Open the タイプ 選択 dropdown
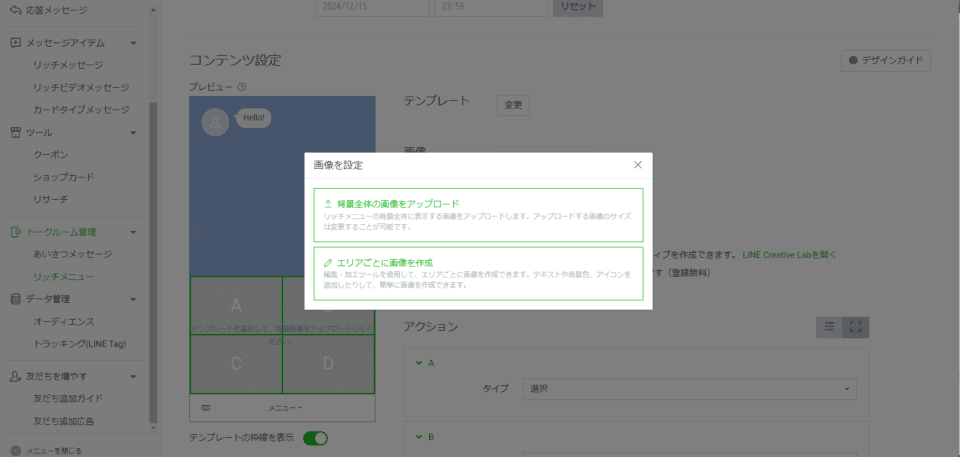Image resolution: width=960 pixels, height=457 pixels. [x=689, y=389]
